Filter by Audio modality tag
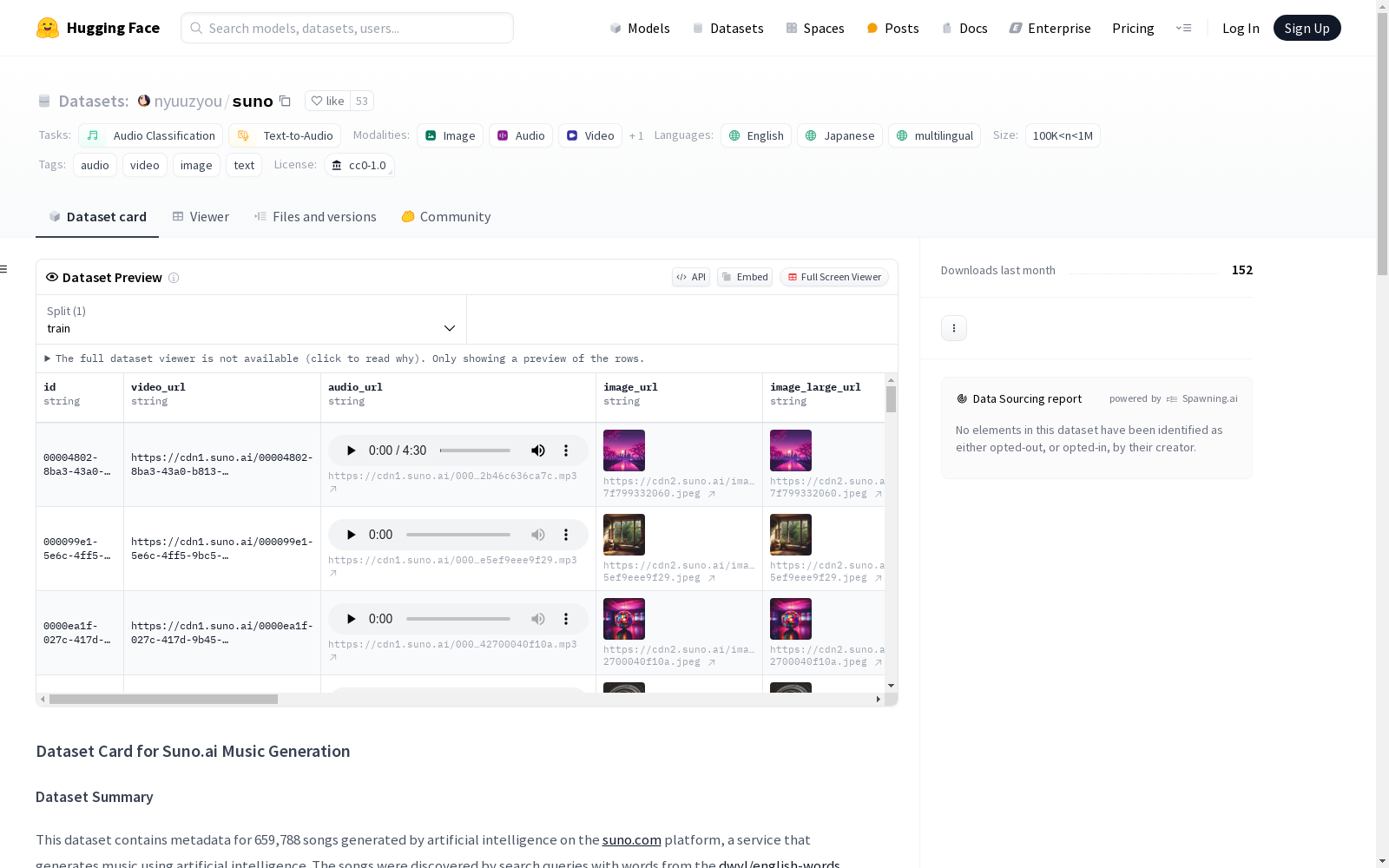The image size is (1389, 868). coord(521,135)
